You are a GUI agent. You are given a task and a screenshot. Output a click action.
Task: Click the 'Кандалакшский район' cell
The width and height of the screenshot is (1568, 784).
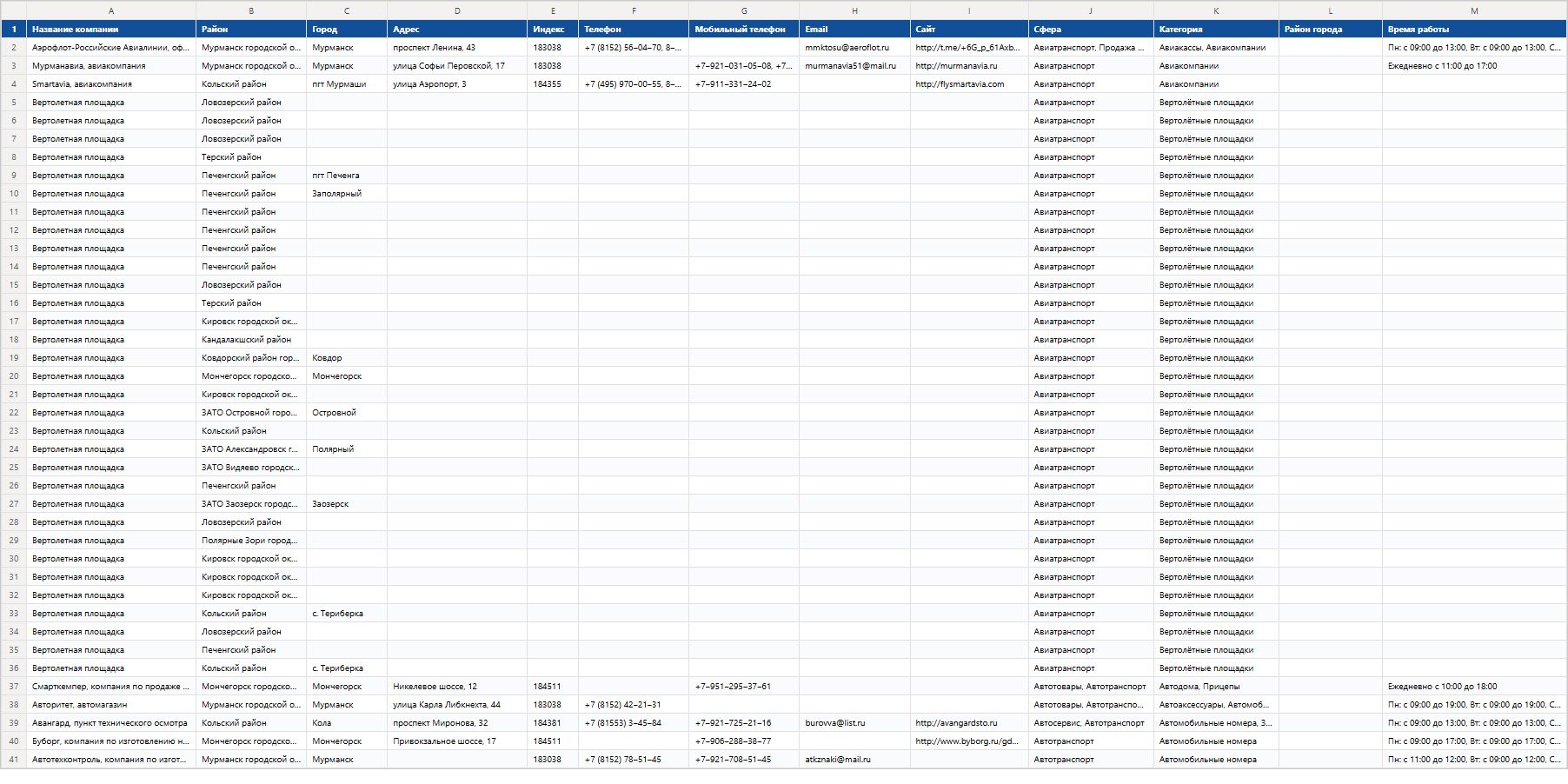pos(251,340)
